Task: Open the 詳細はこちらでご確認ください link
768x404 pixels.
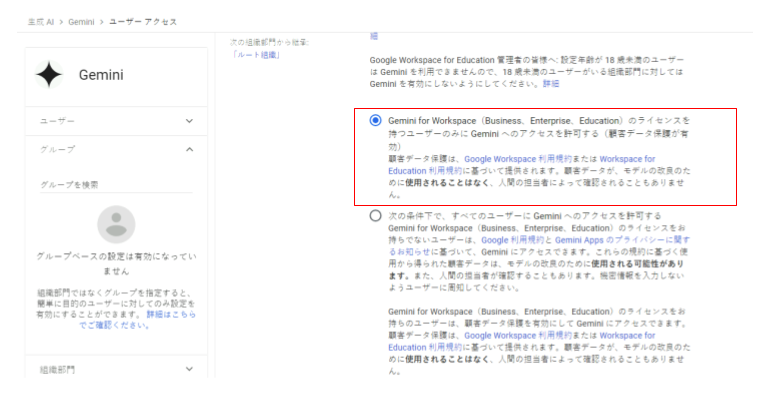Action: [138, 320]
